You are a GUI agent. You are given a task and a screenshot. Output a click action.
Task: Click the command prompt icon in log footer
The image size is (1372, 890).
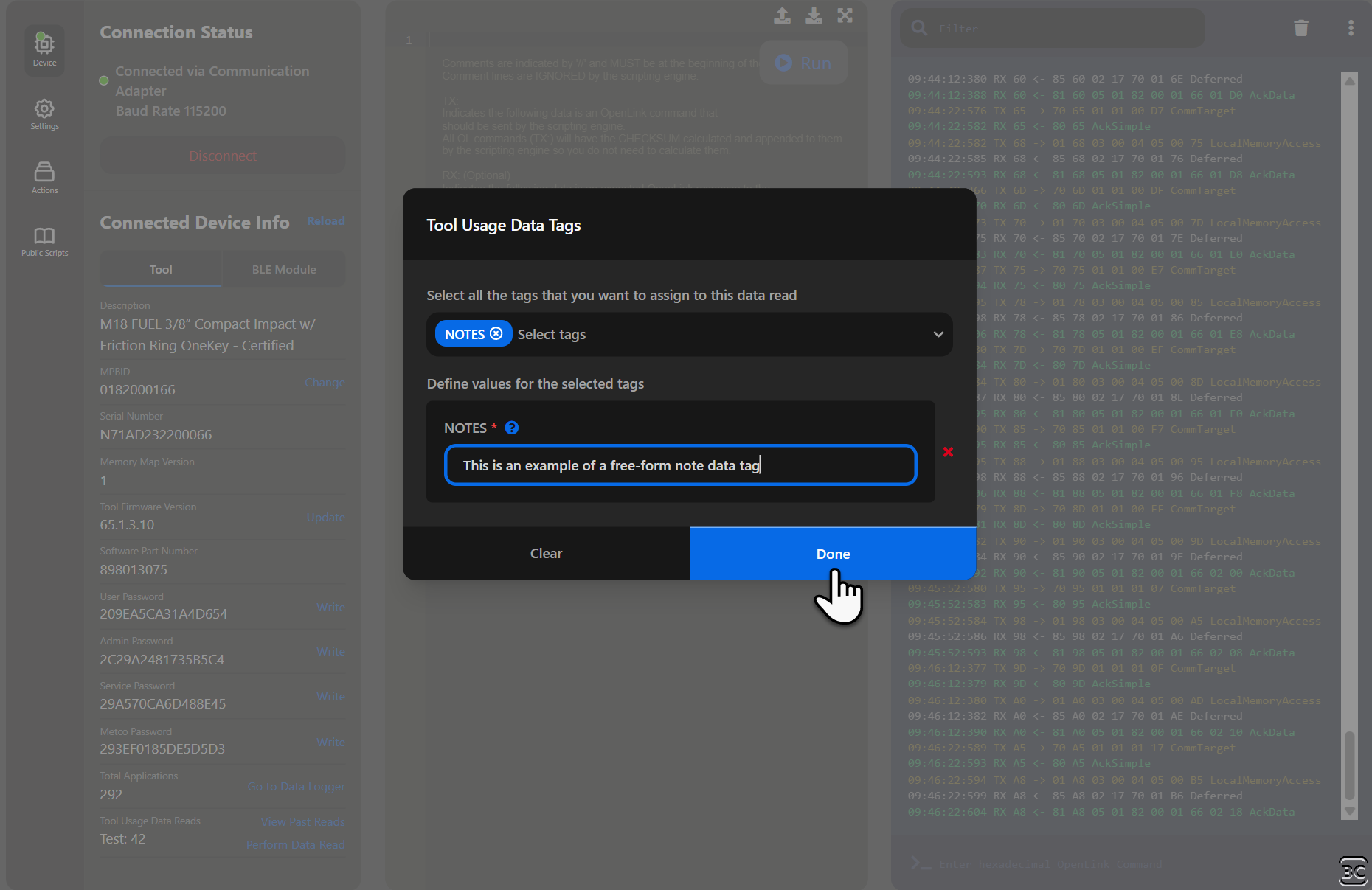pyautogui.click(x=921, y=863)
